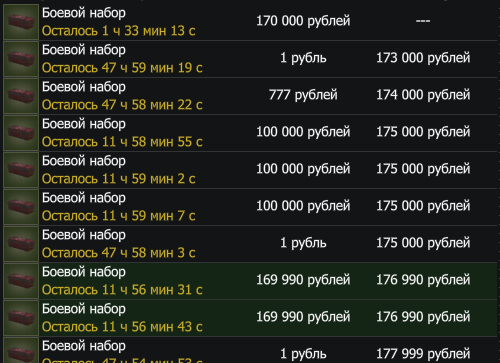500x363 pixels.
Task: Click icon of lot ending in 11 ч 58 мин 55 с
Action: click(x=21, y=133)
